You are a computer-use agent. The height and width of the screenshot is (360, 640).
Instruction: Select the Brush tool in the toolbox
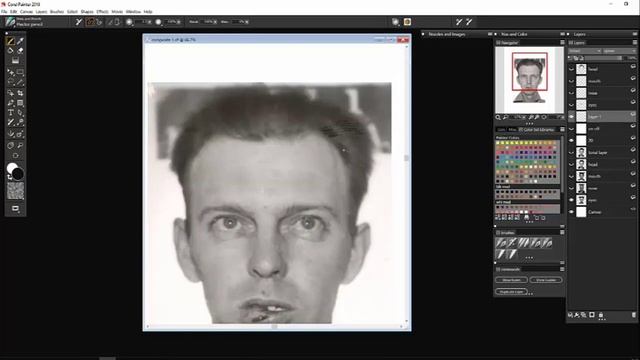click(x=11, y=41)
